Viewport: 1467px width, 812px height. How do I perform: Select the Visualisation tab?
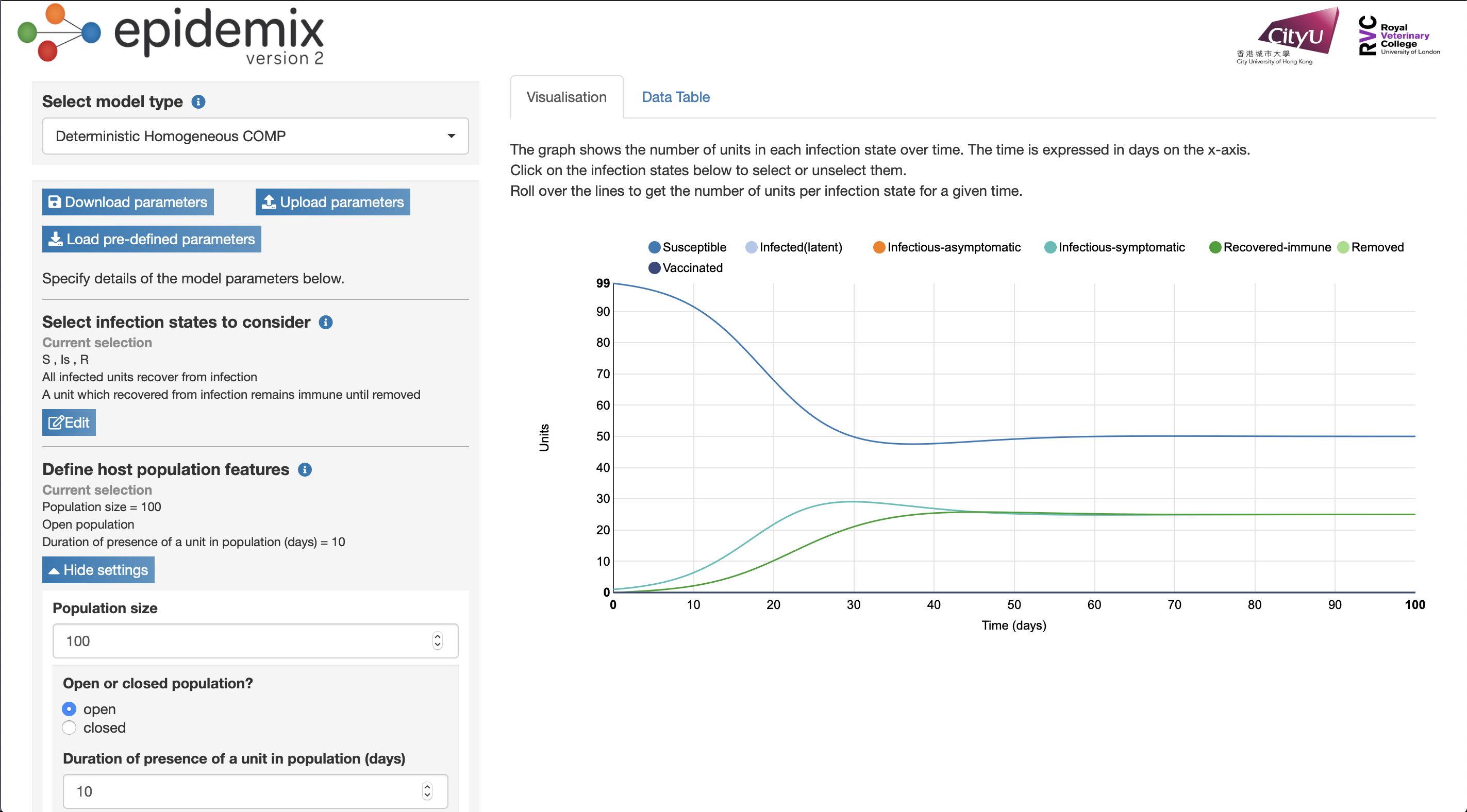tap(566, 97)
